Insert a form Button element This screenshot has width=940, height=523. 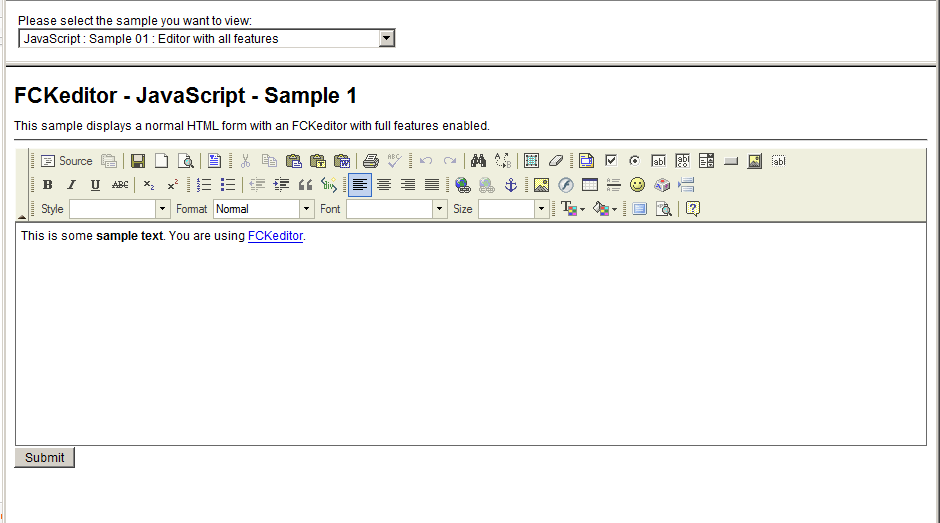coord(730,161)
